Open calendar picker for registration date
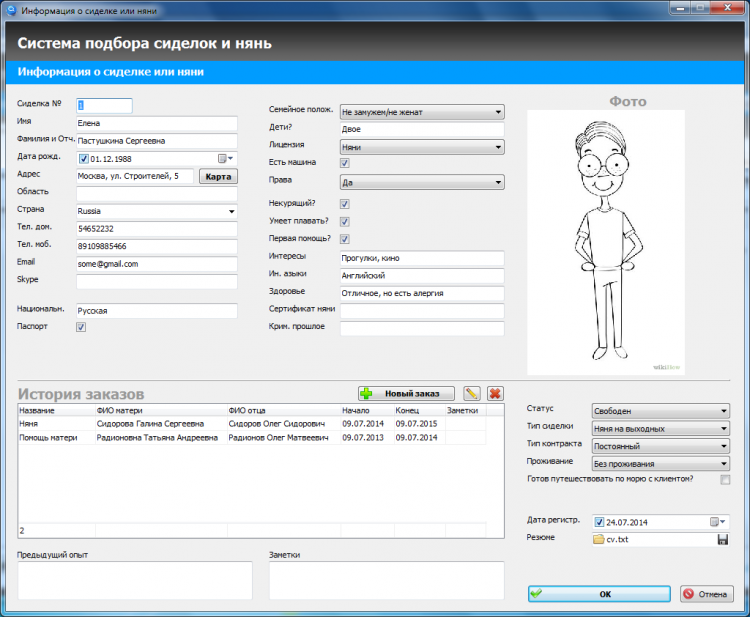The image size is (750, 617). point(716,522)
